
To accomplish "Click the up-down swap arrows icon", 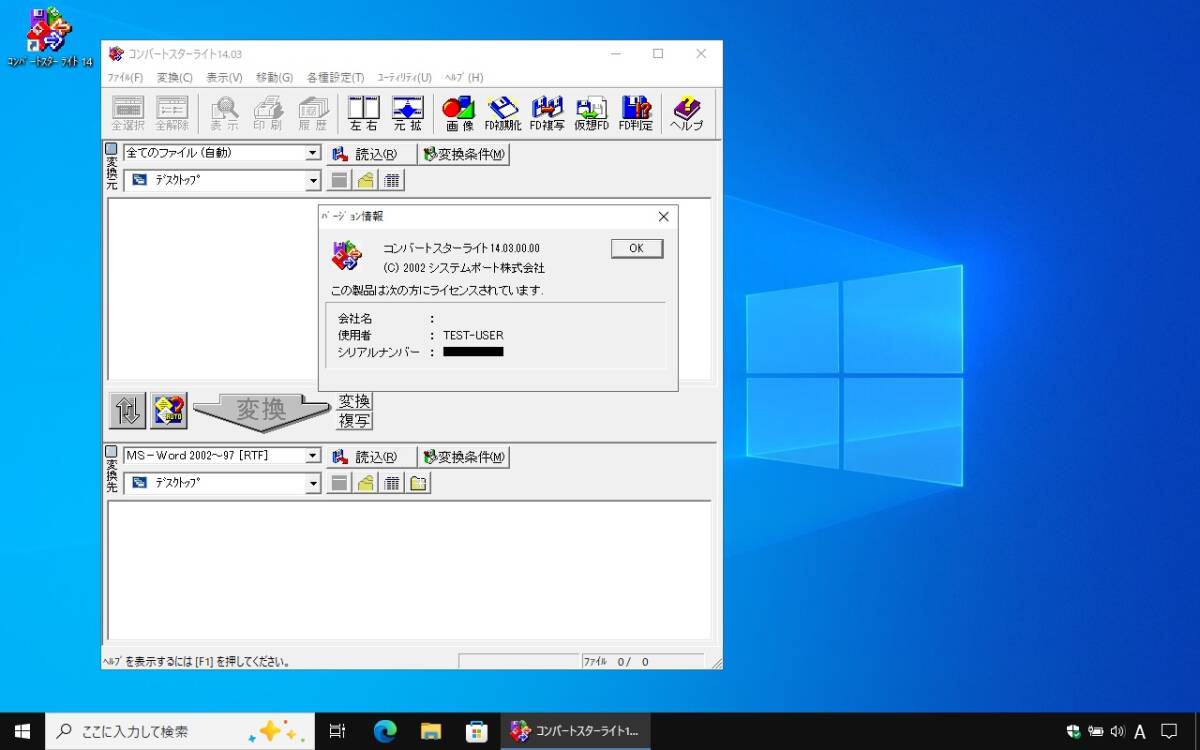I will click(127, 410).
